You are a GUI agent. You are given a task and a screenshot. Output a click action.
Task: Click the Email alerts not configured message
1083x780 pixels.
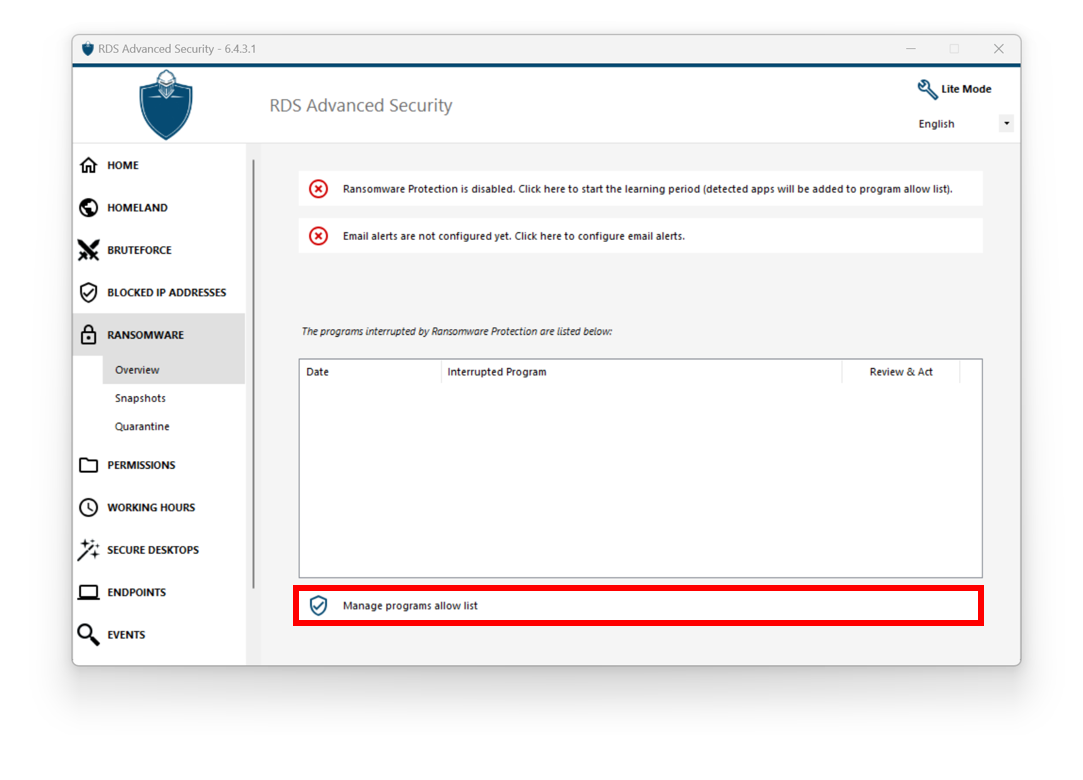pos(640,236)
